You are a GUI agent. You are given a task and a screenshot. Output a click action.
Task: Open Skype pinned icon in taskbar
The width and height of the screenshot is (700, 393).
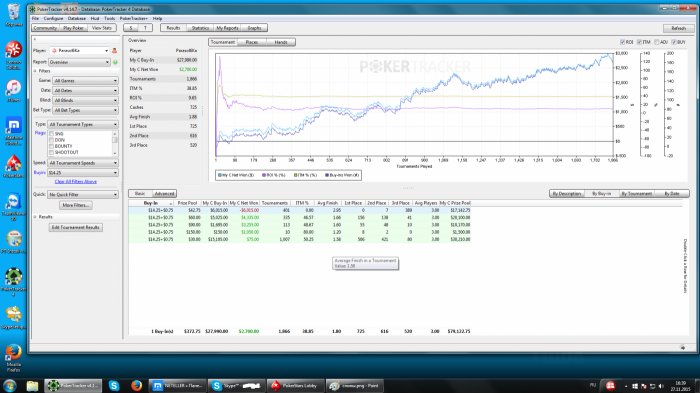pos(114,385)
